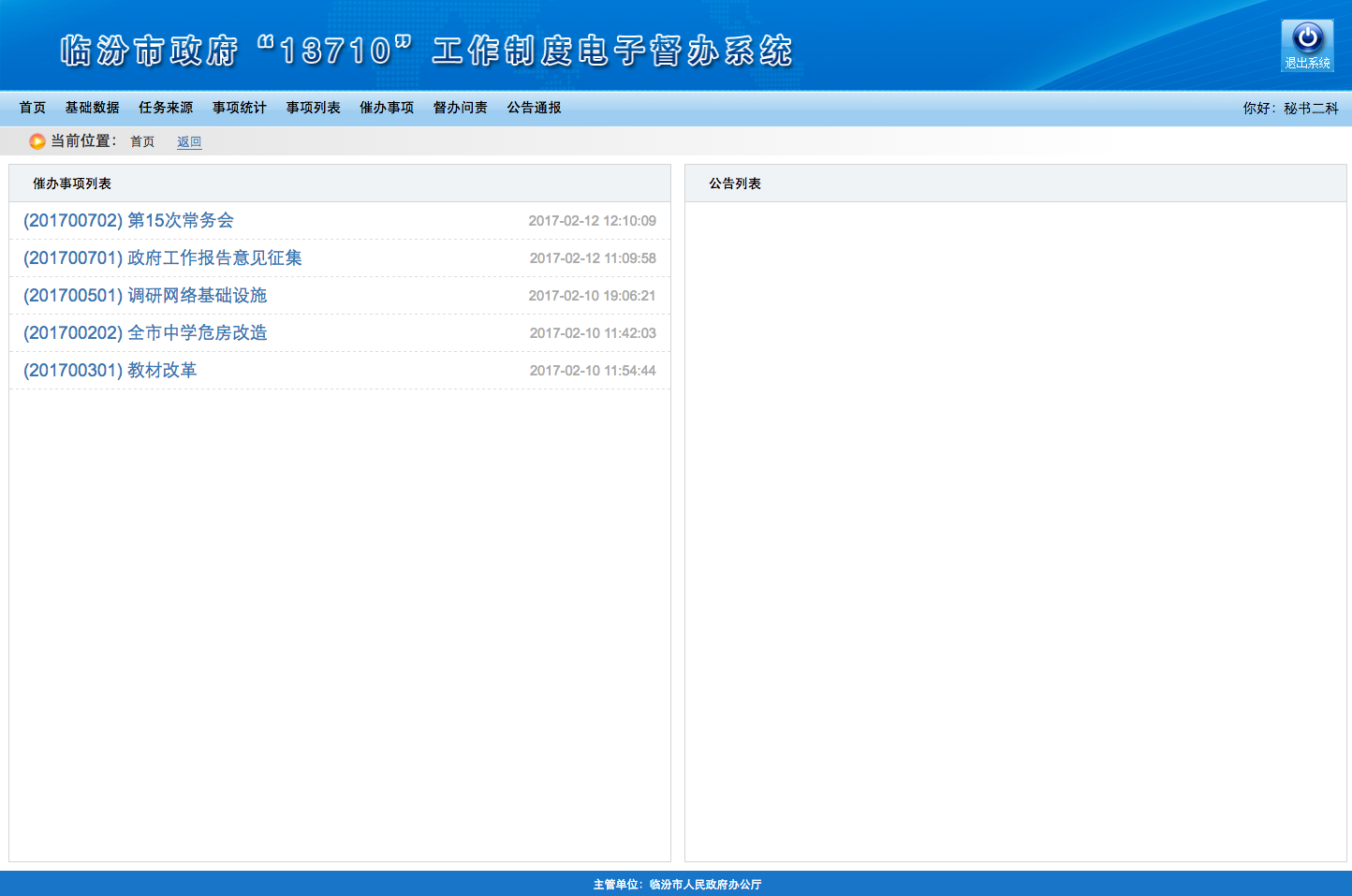Viewport: 1352px width, 896px height.
Task: Open item (201700702) 第15次常务会
Action: (x=128, y=221)
